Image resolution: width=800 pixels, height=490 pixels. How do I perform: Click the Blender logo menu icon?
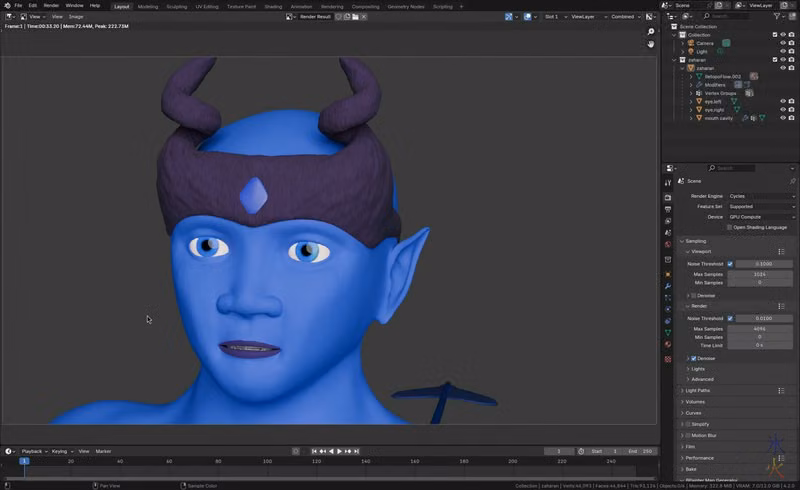point(7,6)
